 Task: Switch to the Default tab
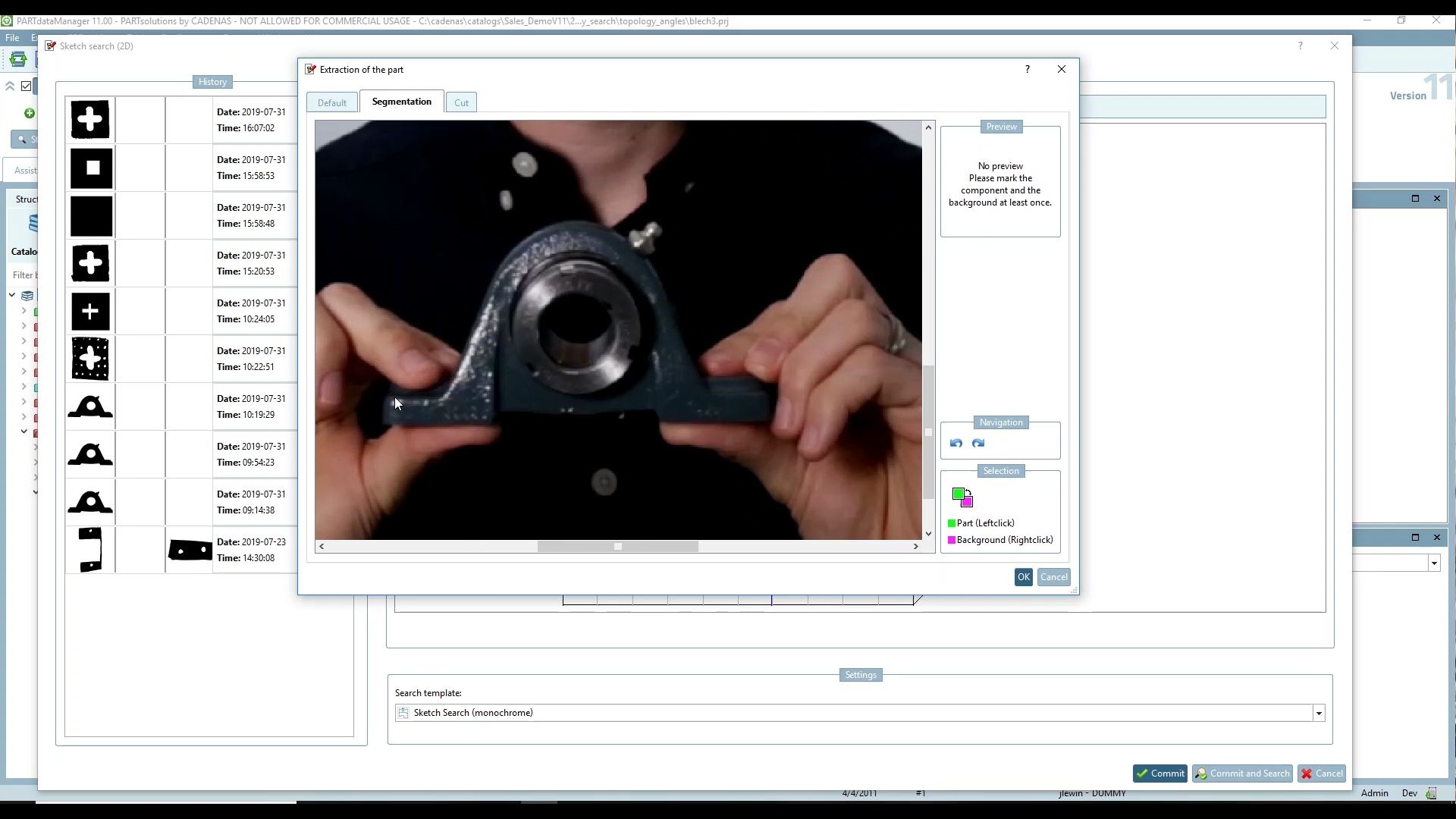tap(331, 103)
